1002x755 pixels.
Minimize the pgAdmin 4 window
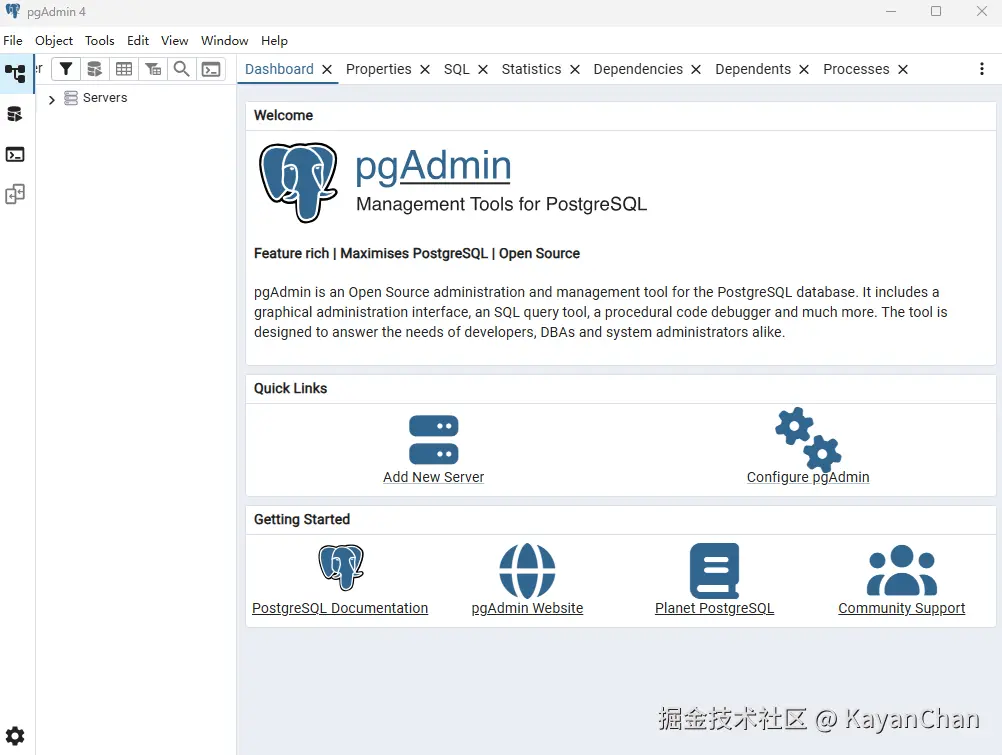(x=891, y=11)
